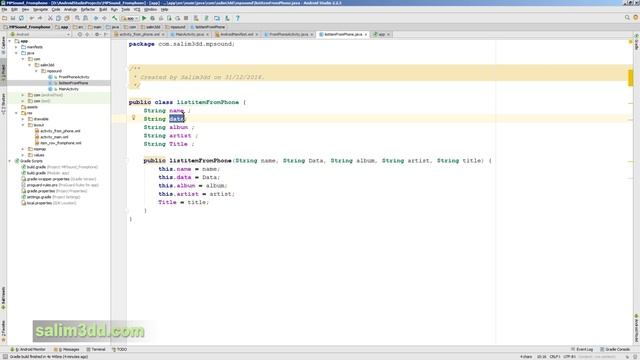640x360 pixels.
Task: Click the UTF-8 encoding status bar entry
Action: click(x=569, y=357)
